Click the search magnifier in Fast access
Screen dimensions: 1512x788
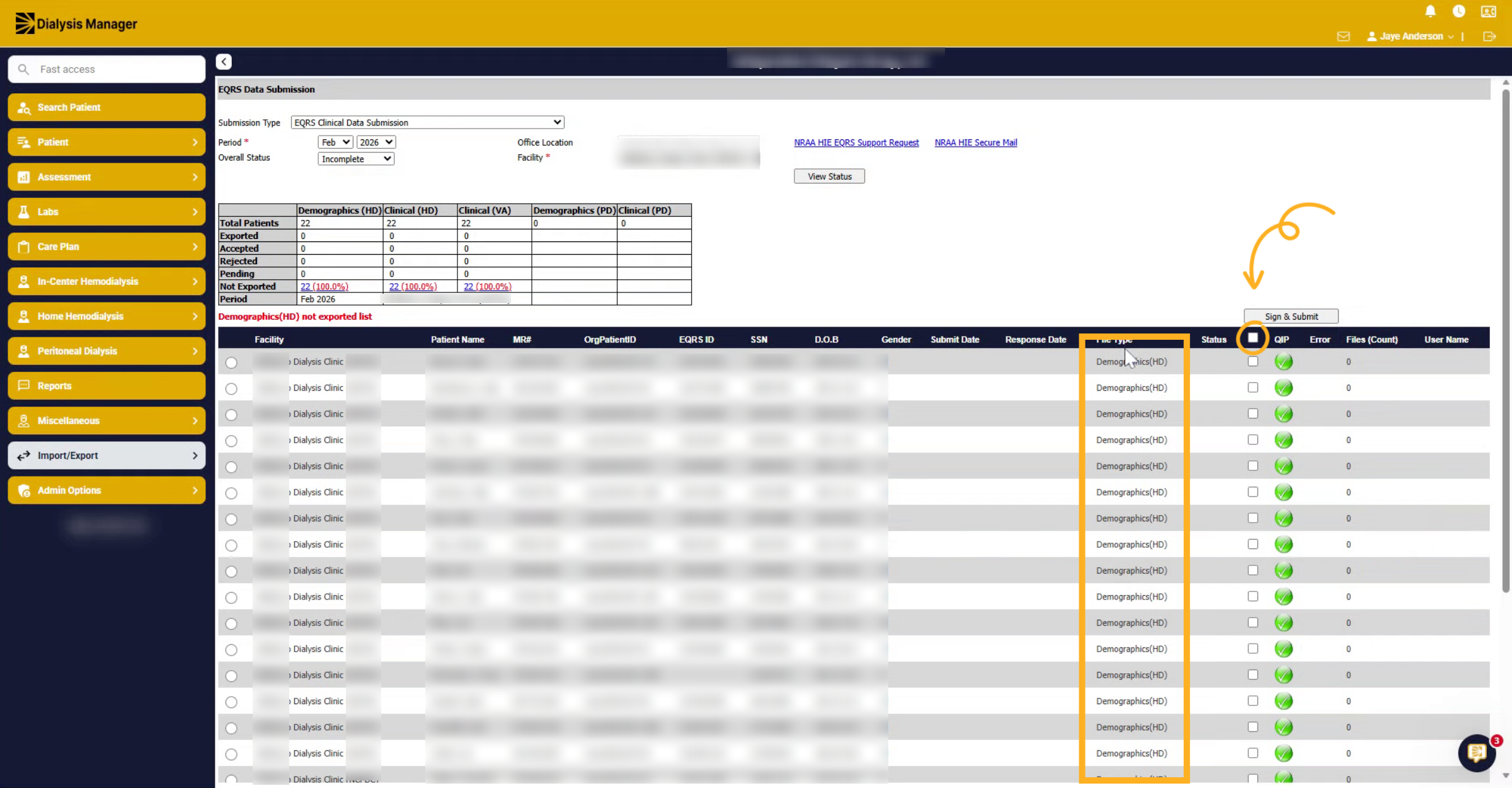pyautogui.click(x=23, y=69)
